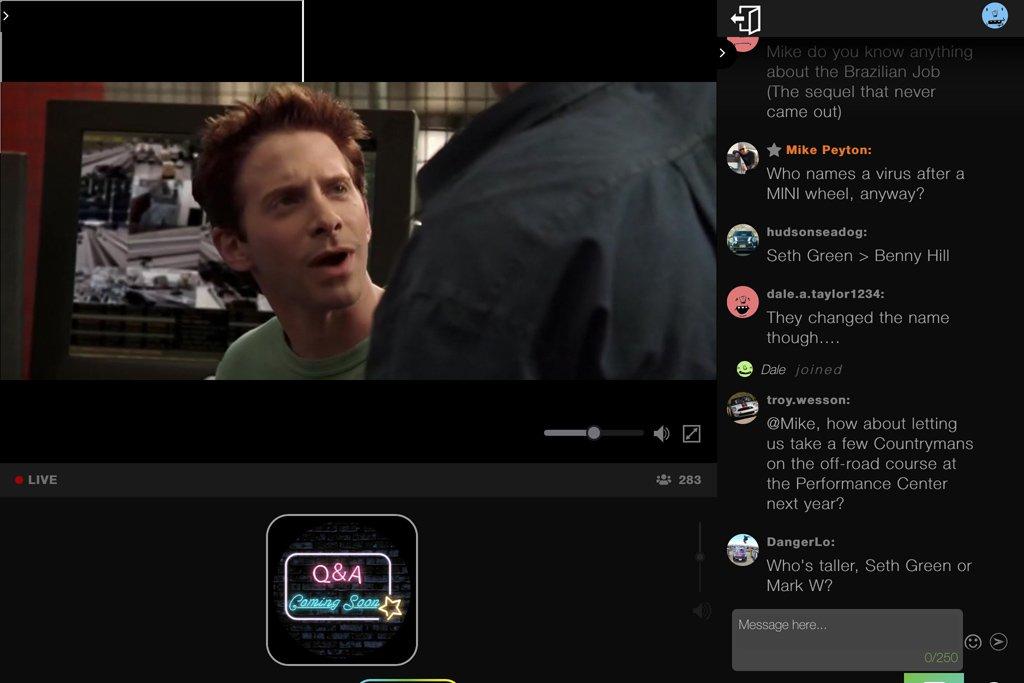This screenshot has height=683, width=1024.
Task: Mute the lower speaker icon beside chat
Action: click(702, 610)
